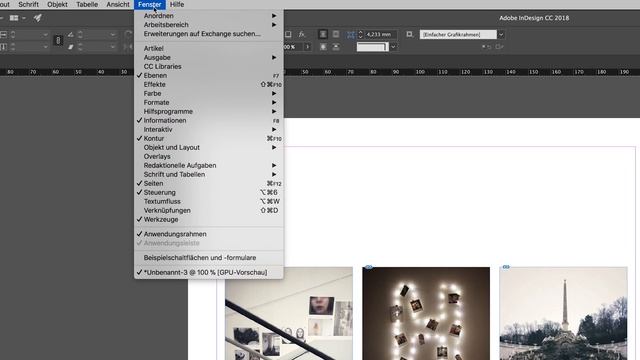Select the open document Unbenannt-3 entry

click(x=209, y=272)
